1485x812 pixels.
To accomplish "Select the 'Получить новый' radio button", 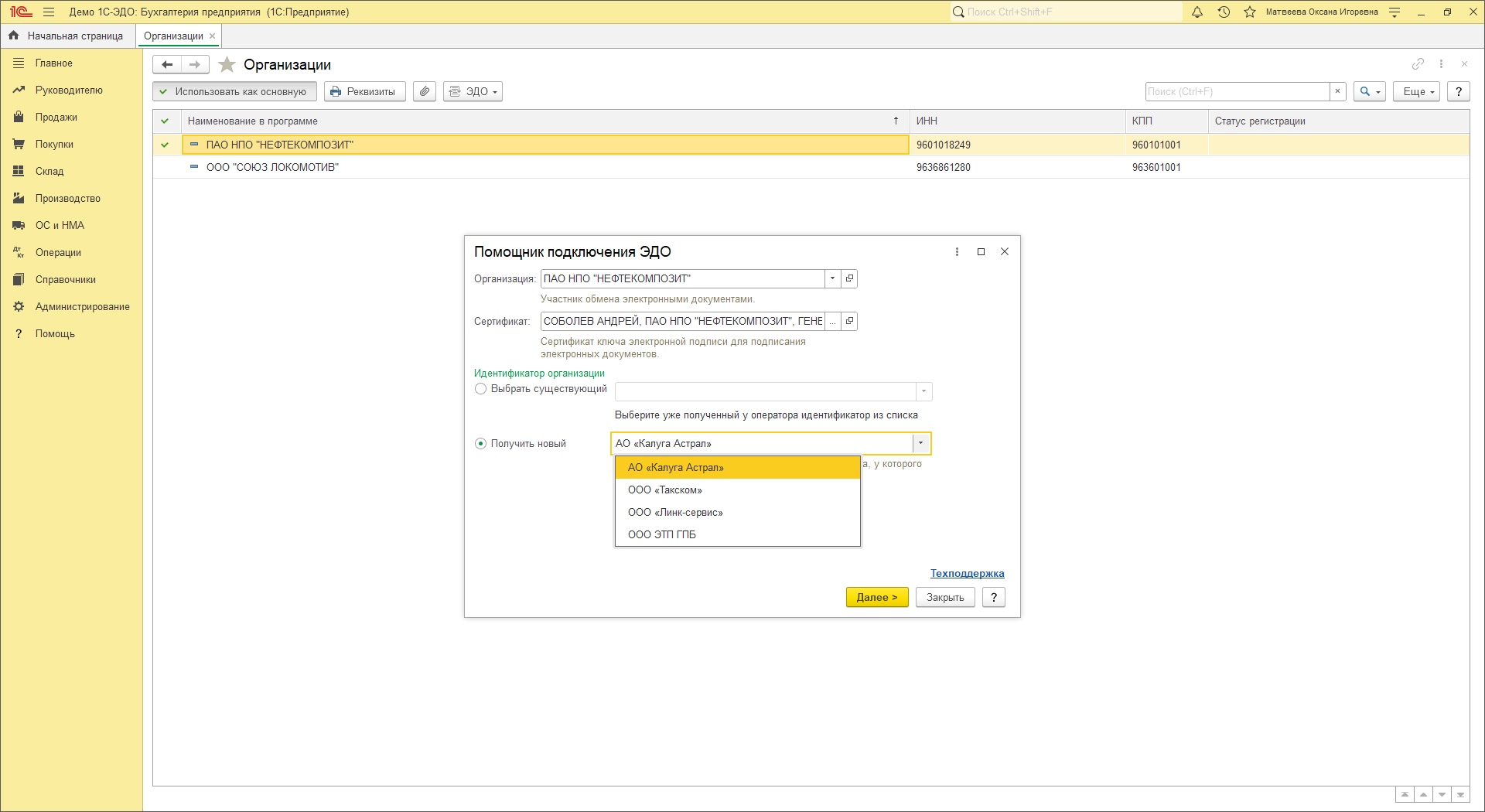I will [481, 444].
